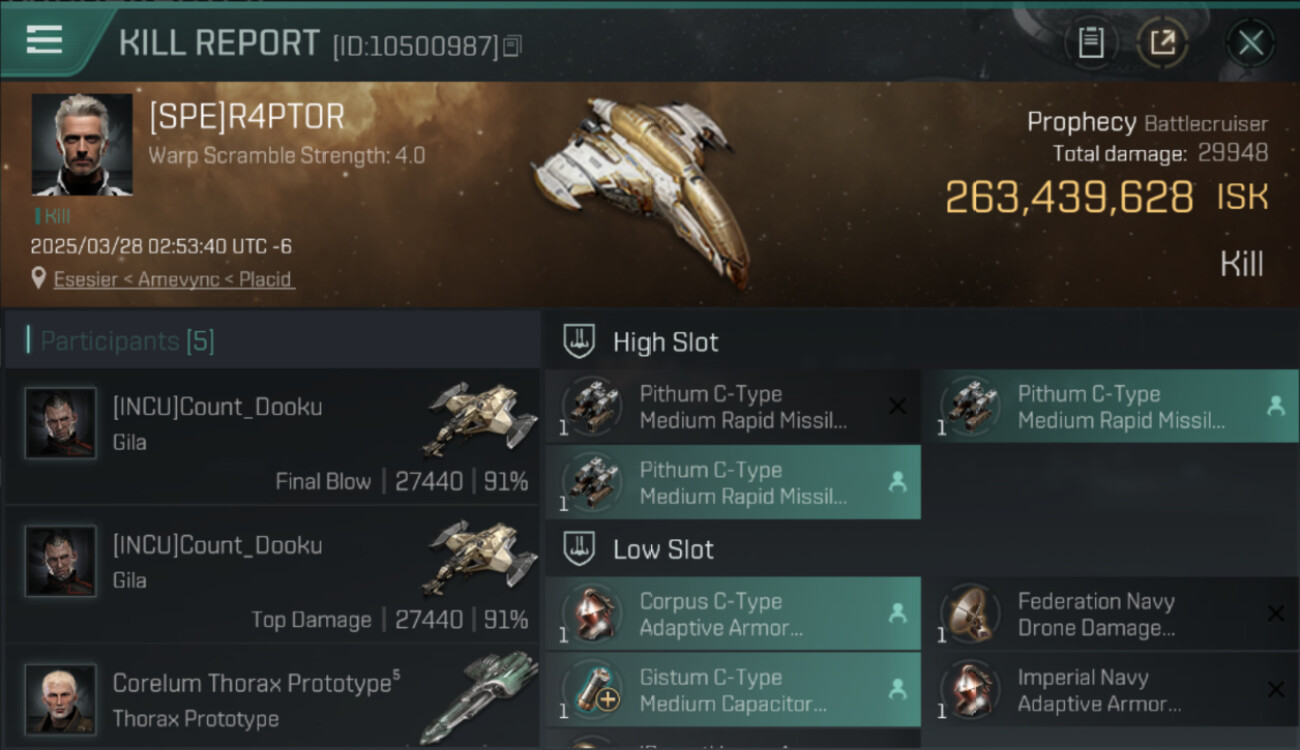Click the Low Slot shield icon

[x=580, y=548]
